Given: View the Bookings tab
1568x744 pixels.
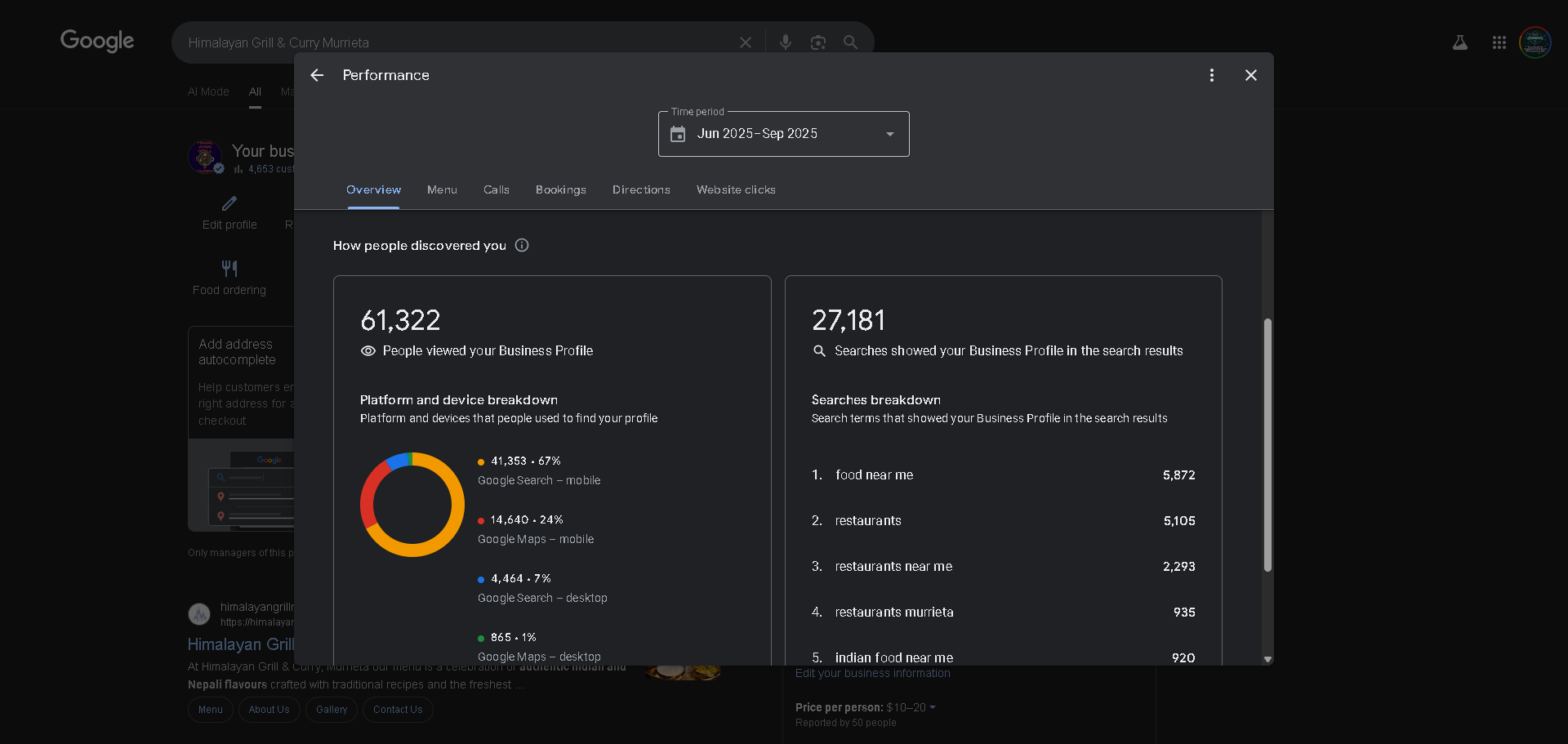Looking at the screenshot, I should (x=561, y=189).
